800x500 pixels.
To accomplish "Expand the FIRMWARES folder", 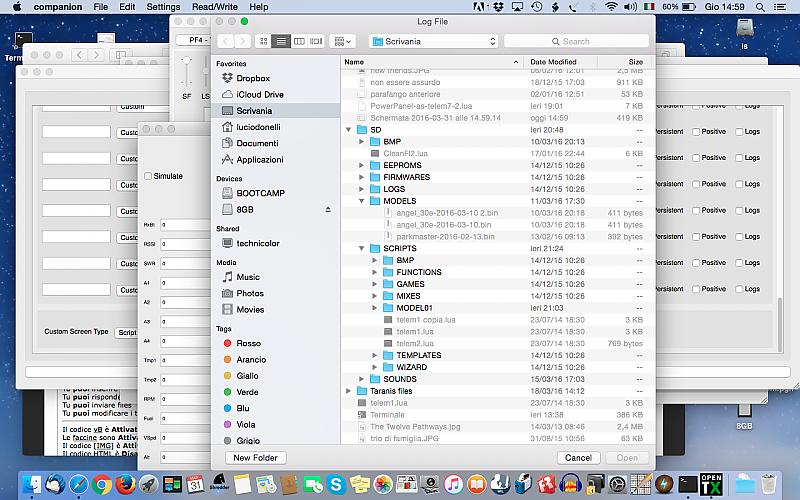I will (362, 177).
